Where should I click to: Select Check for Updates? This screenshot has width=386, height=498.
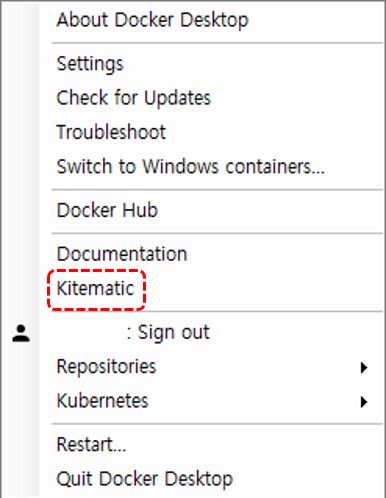tap(134, 98)
